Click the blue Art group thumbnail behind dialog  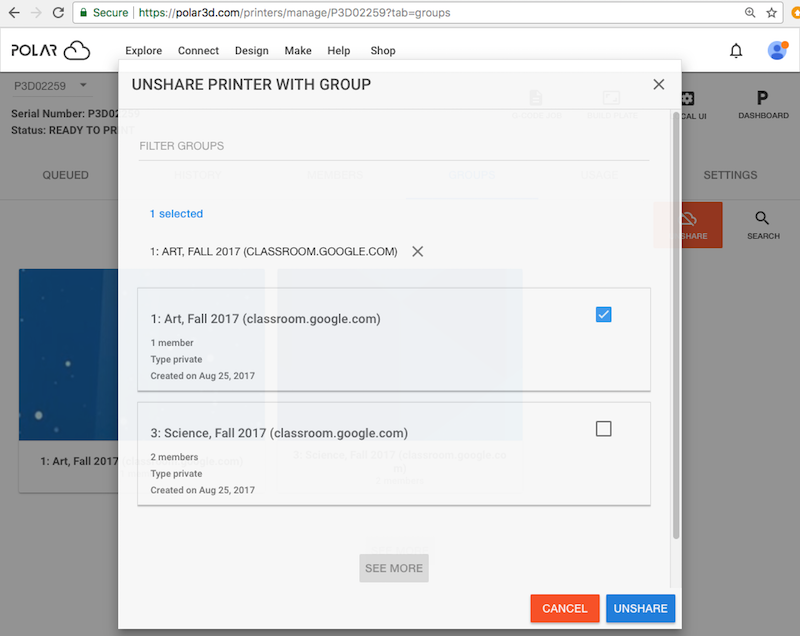68,354
